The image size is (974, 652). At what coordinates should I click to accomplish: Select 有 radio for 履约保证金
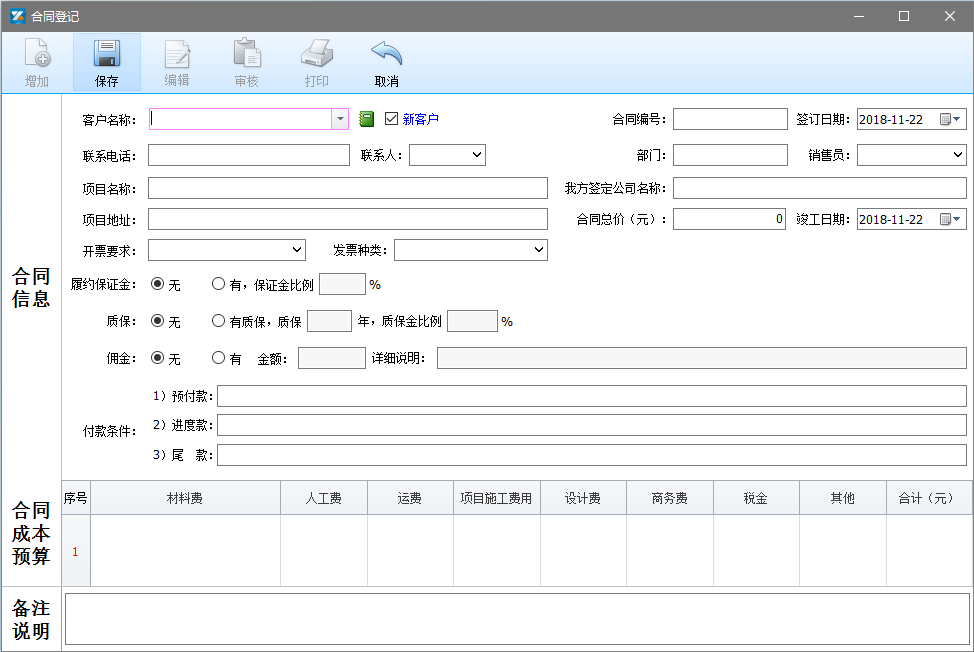click(x=218, y=284)
